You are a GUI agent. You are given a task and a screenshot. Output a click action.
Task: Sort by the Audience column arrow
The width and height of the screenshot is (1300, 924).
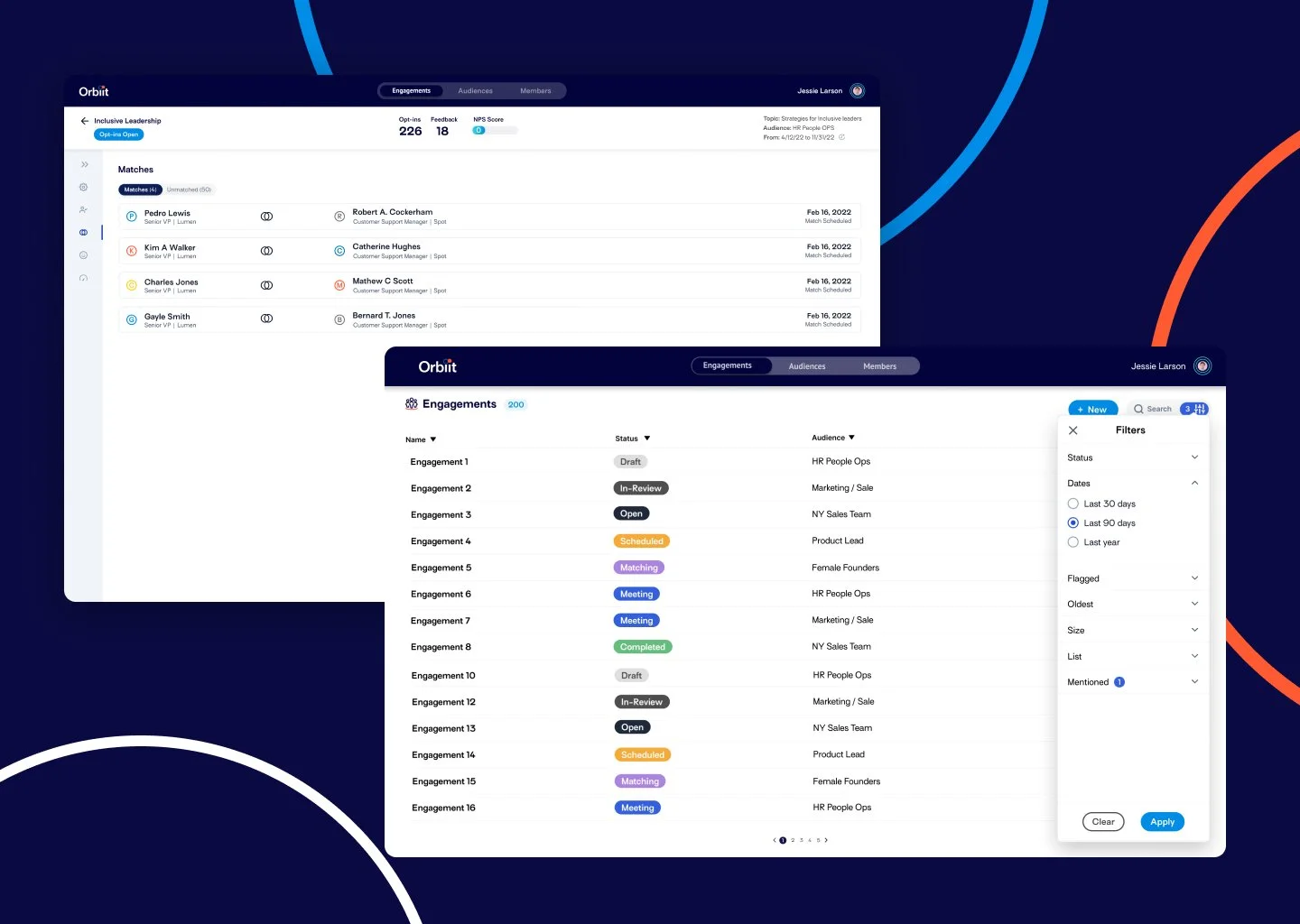click(851, 438)
